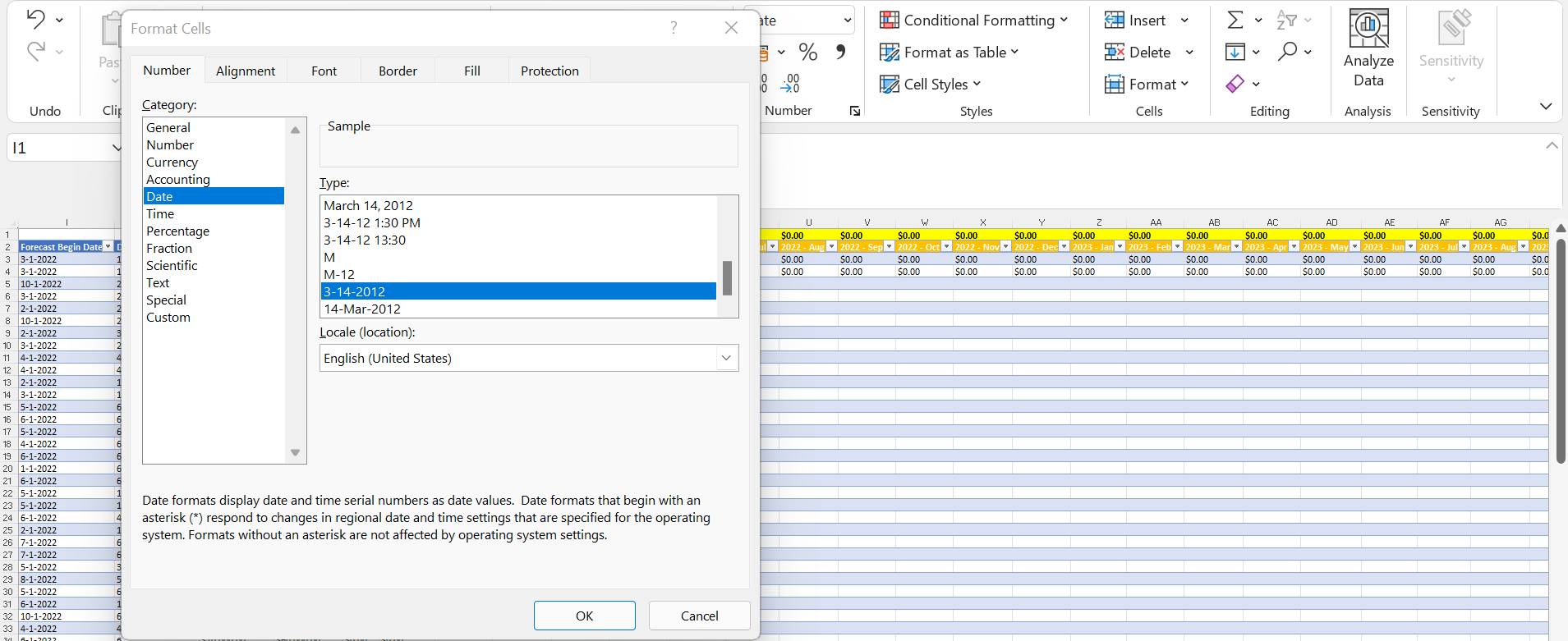This screenshot has width=1568, height=641.
Task: Choose the 3-14-12 1:30 PM type
Action: (x=518, y=223)
